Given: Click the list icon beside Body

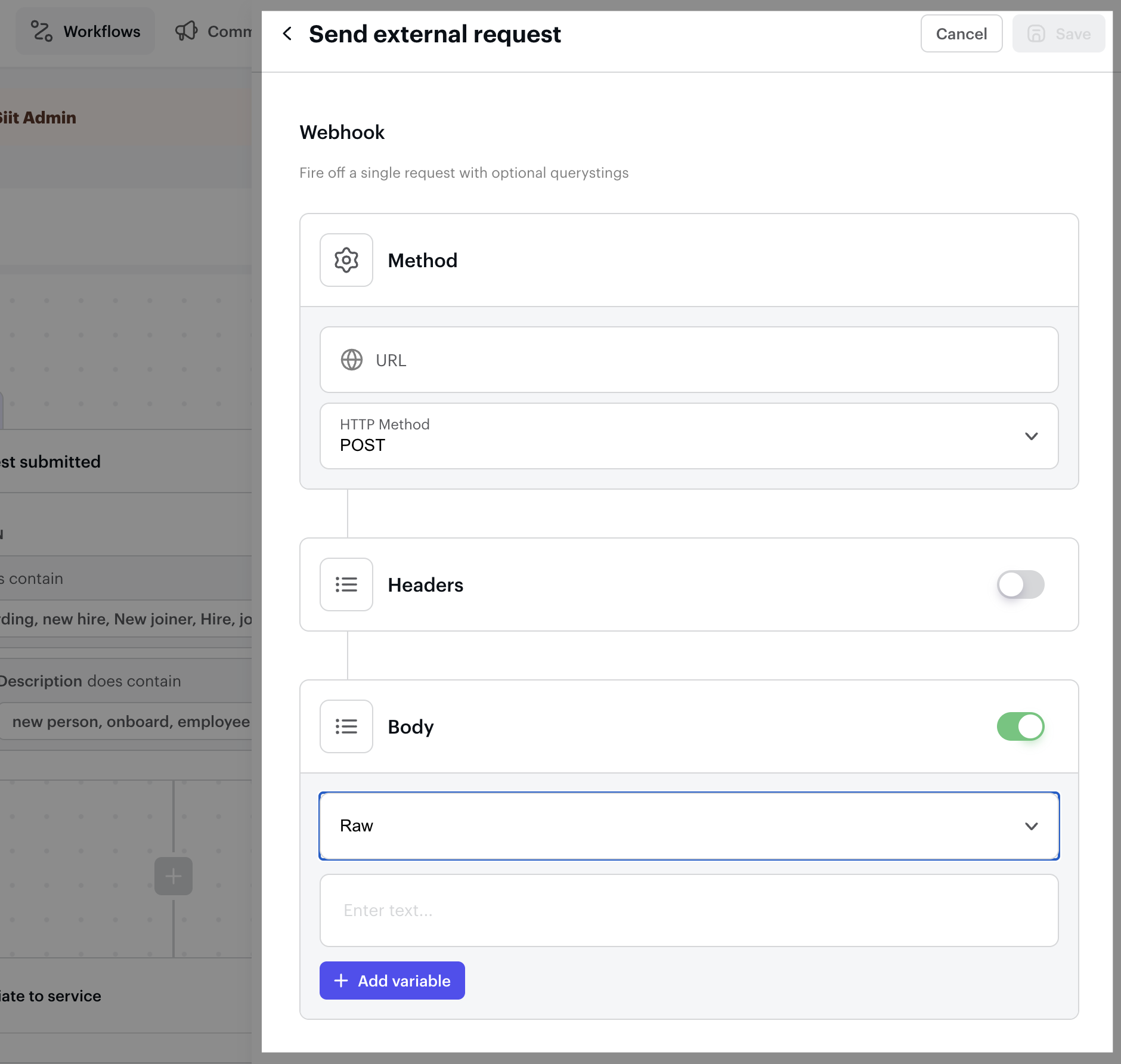Looking at the screenshot, I should (346, 726).
